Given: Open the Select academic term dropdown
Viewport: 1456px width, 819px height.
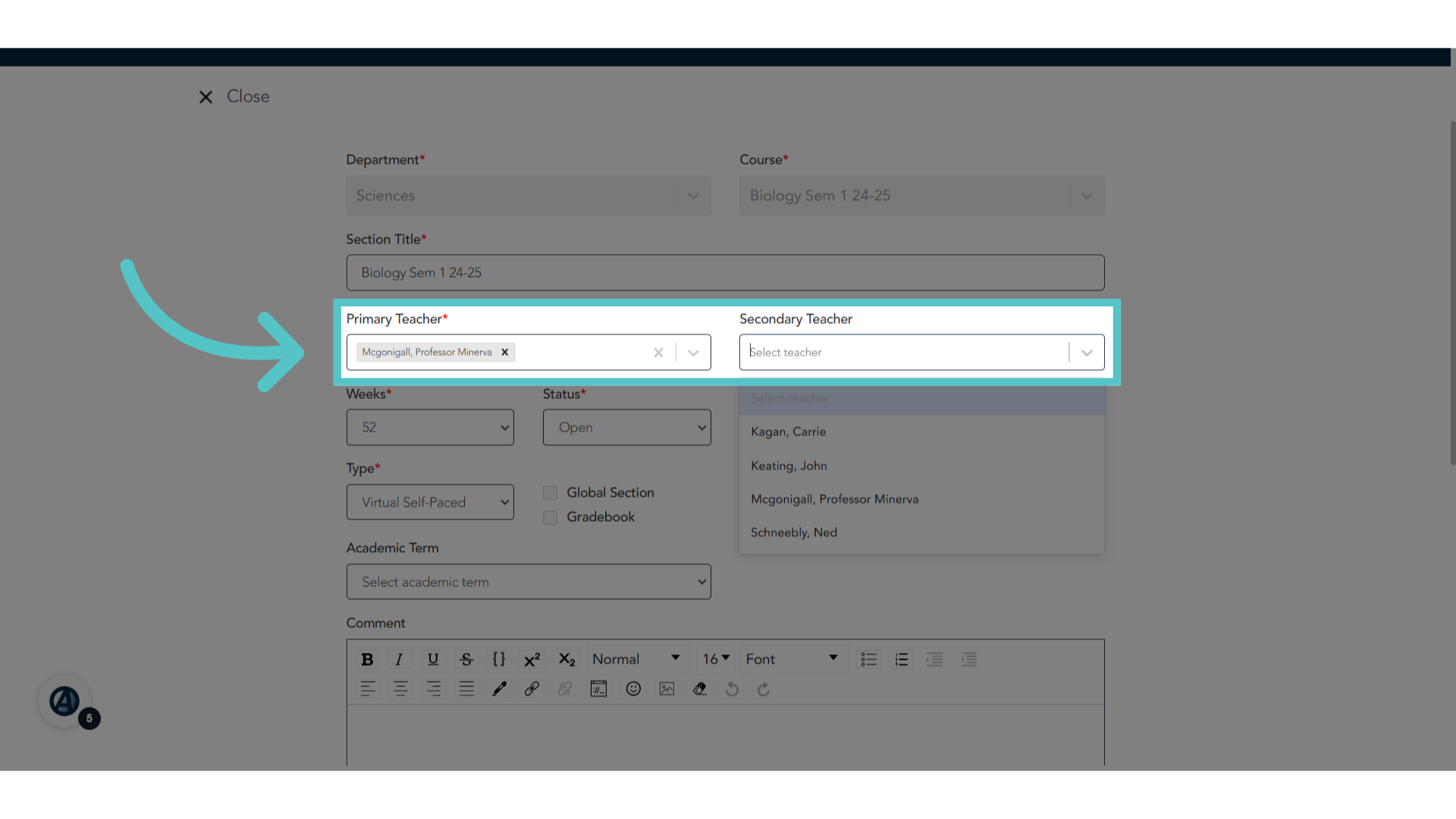Looking at the screenshot, I should pos(529,582).
